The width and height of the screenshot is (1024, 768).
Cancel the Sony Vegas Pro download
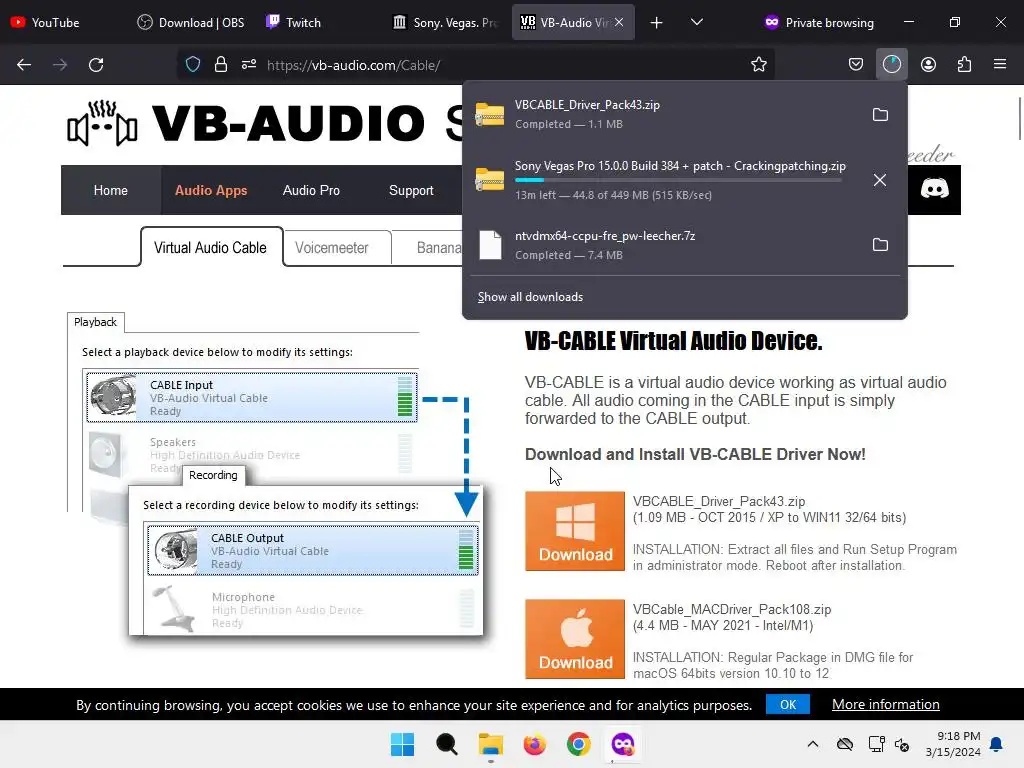[x=880, y=180]
